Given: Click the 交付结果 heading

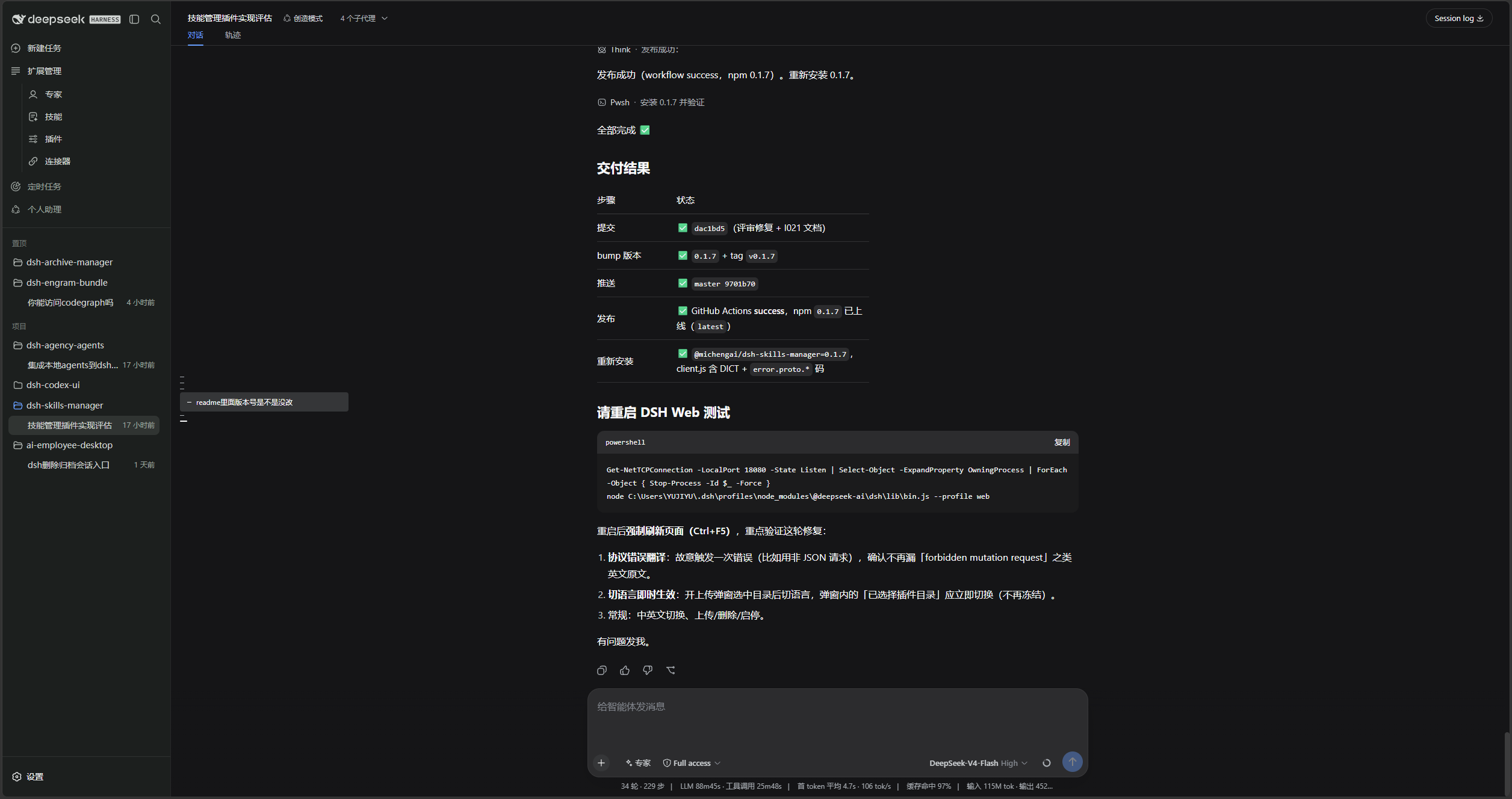Looking at the screenshot, I should tap(624, 168).
